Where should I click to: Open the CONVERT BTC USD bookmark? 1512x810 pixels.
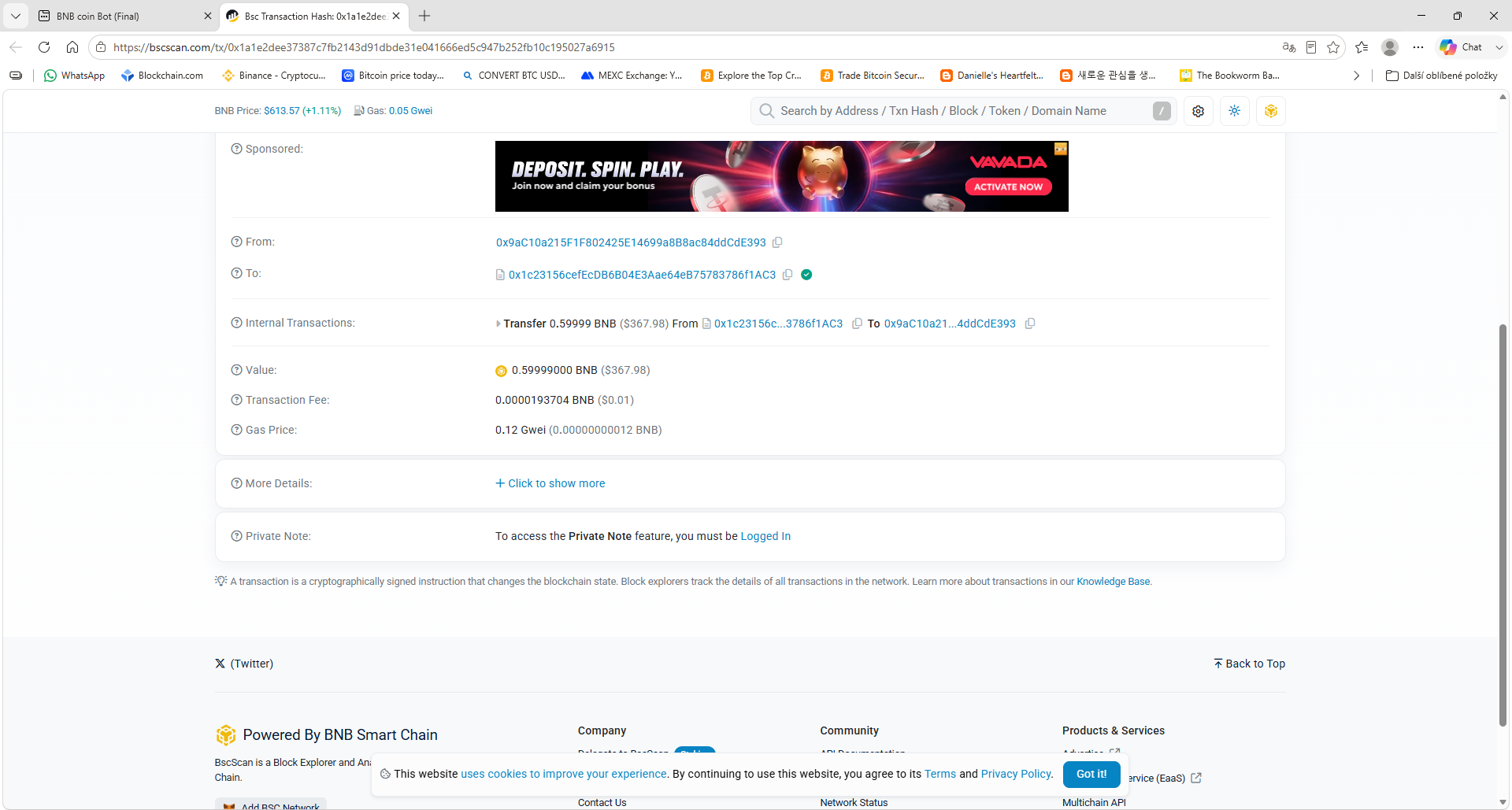pos(513,76)
